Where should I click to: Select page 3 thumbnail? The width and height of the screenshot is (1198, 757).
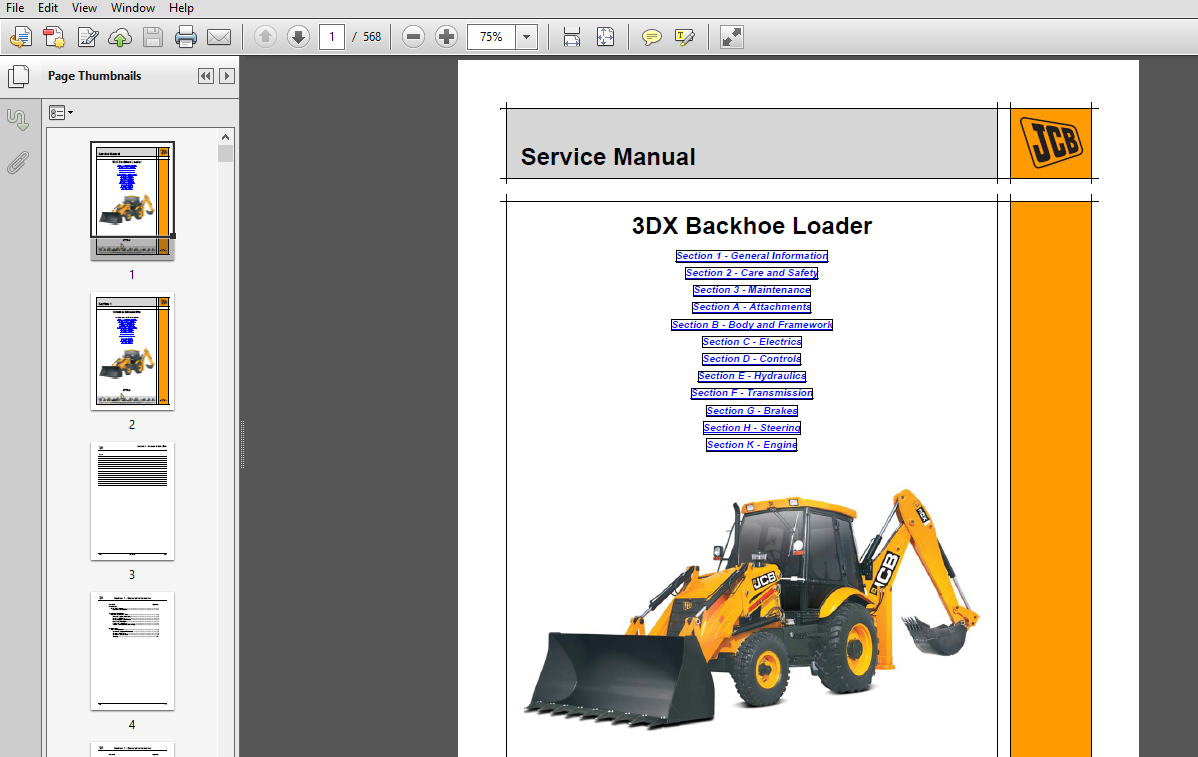132,501
